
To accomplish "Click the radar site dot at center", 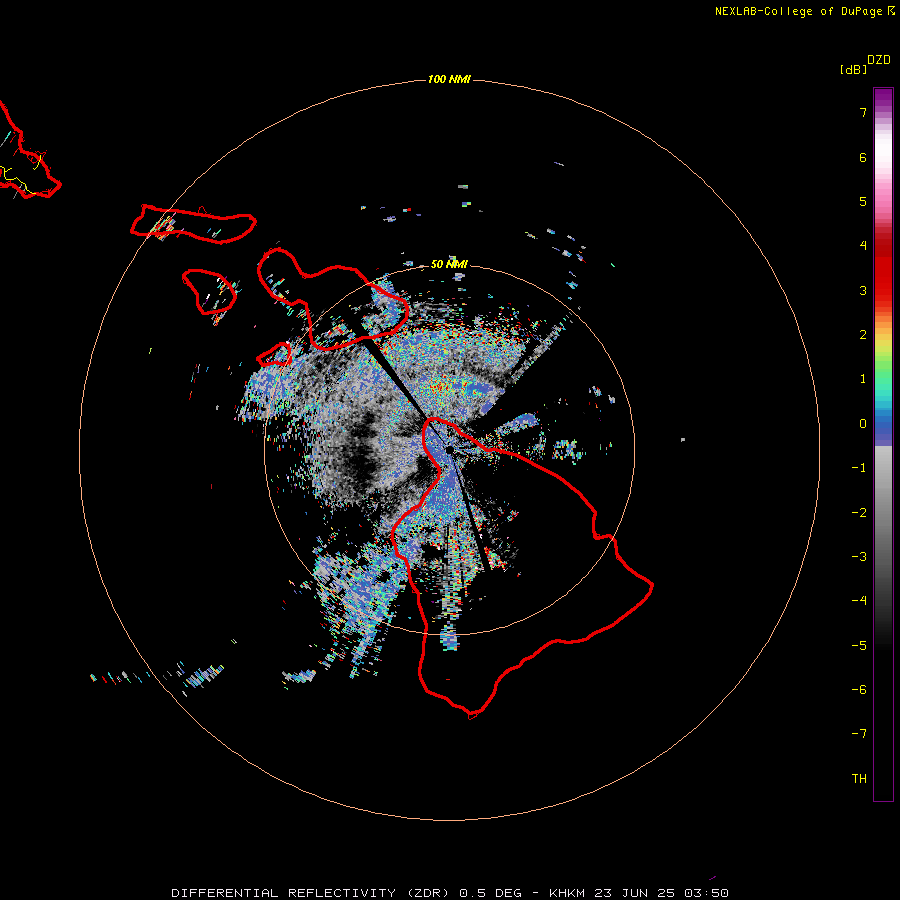I will pos(449,450).
